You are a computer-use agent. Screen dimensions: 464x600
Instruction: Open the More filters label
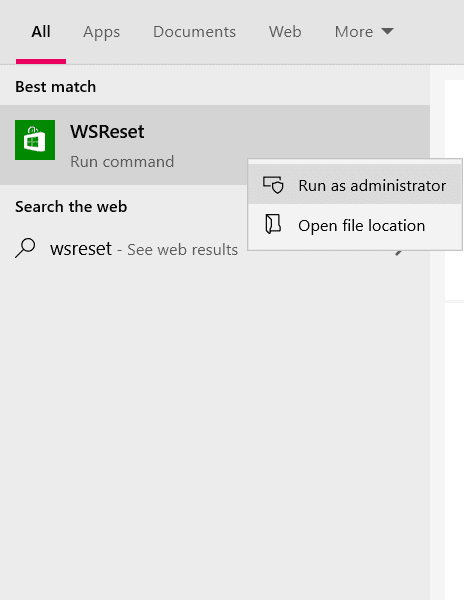(354, 32)
